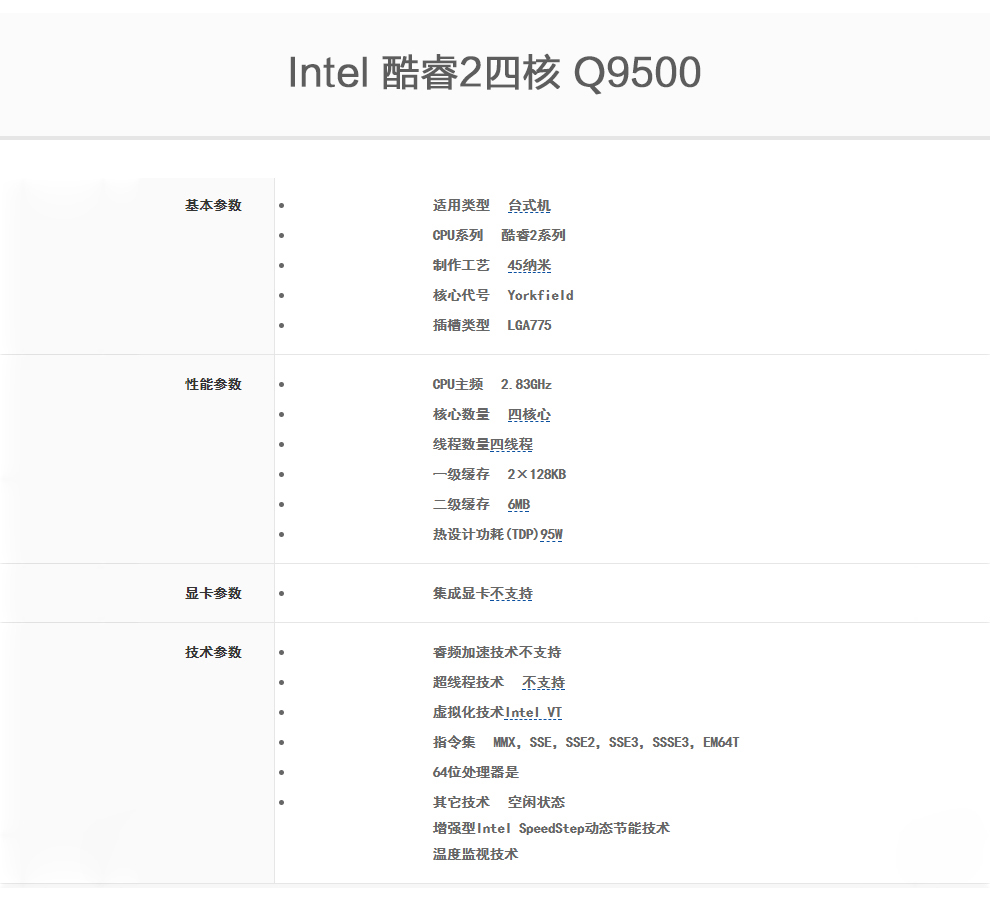Select the MMX, SSE, SSE2 instruction list

pyautogui.click(x=616, y=743)
